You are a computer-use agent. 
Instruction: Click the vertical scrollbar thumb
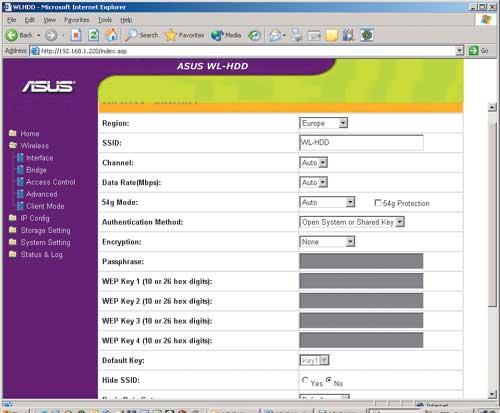(x=492, y=214)
